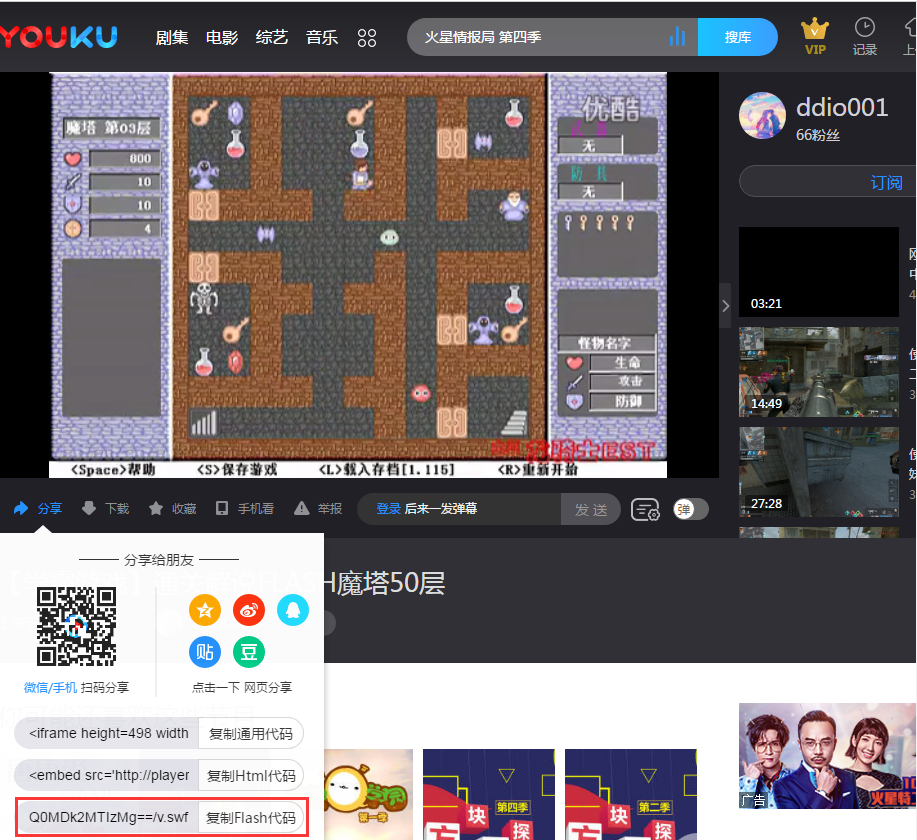Click 复制Flash代码 button
Viewport: 917px width, 840px height.
251,817
